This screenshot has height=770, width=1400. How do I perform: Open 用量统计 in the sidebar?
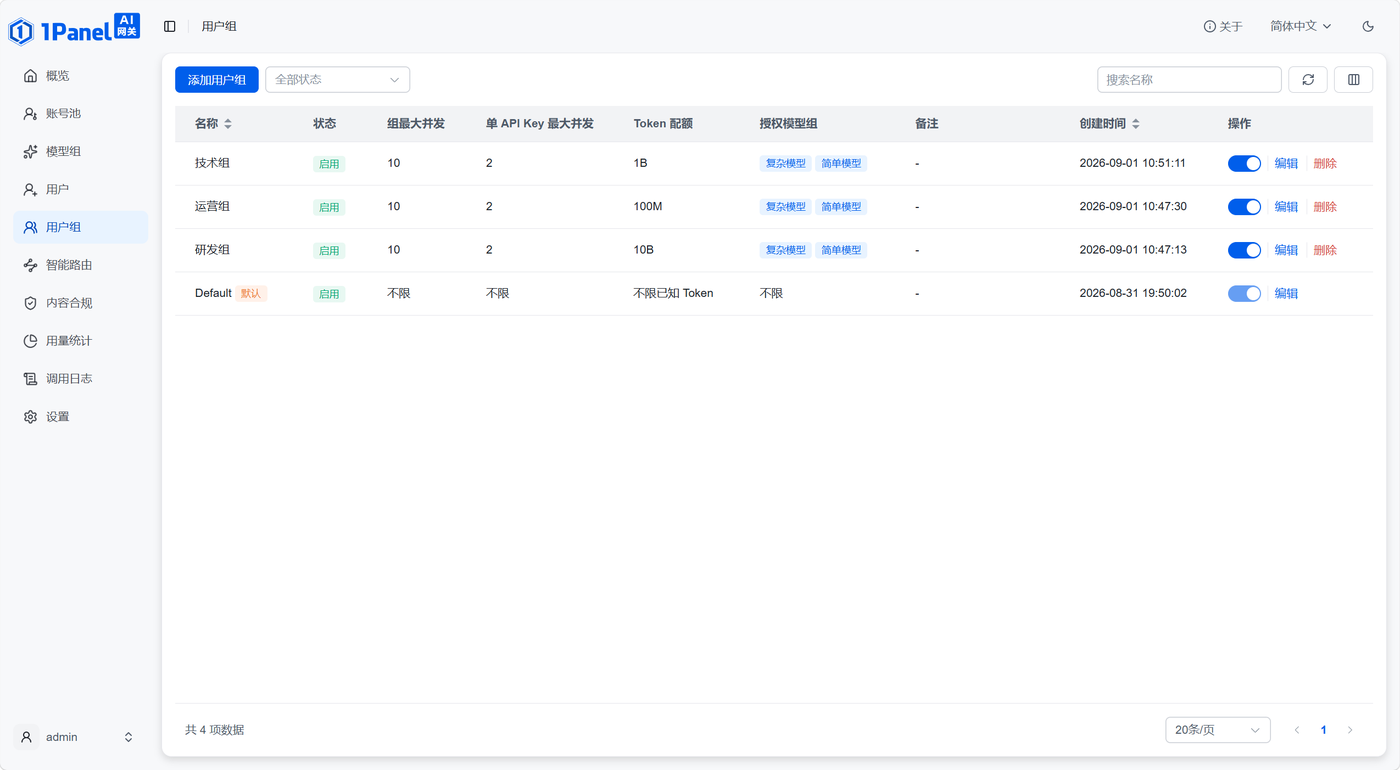point(80,341)
